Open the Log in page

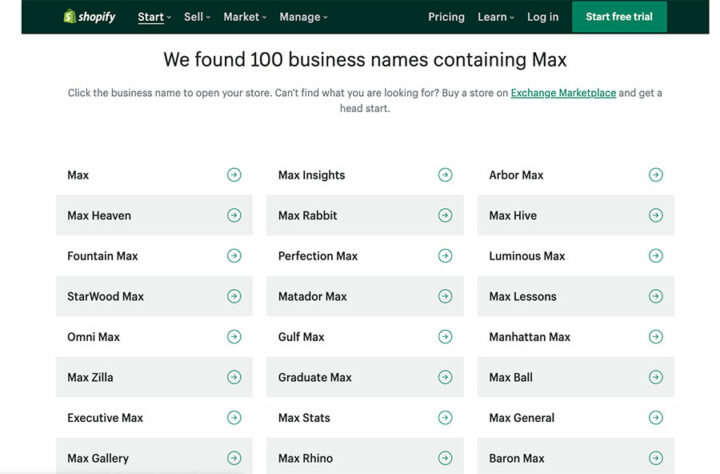point(543,17)
